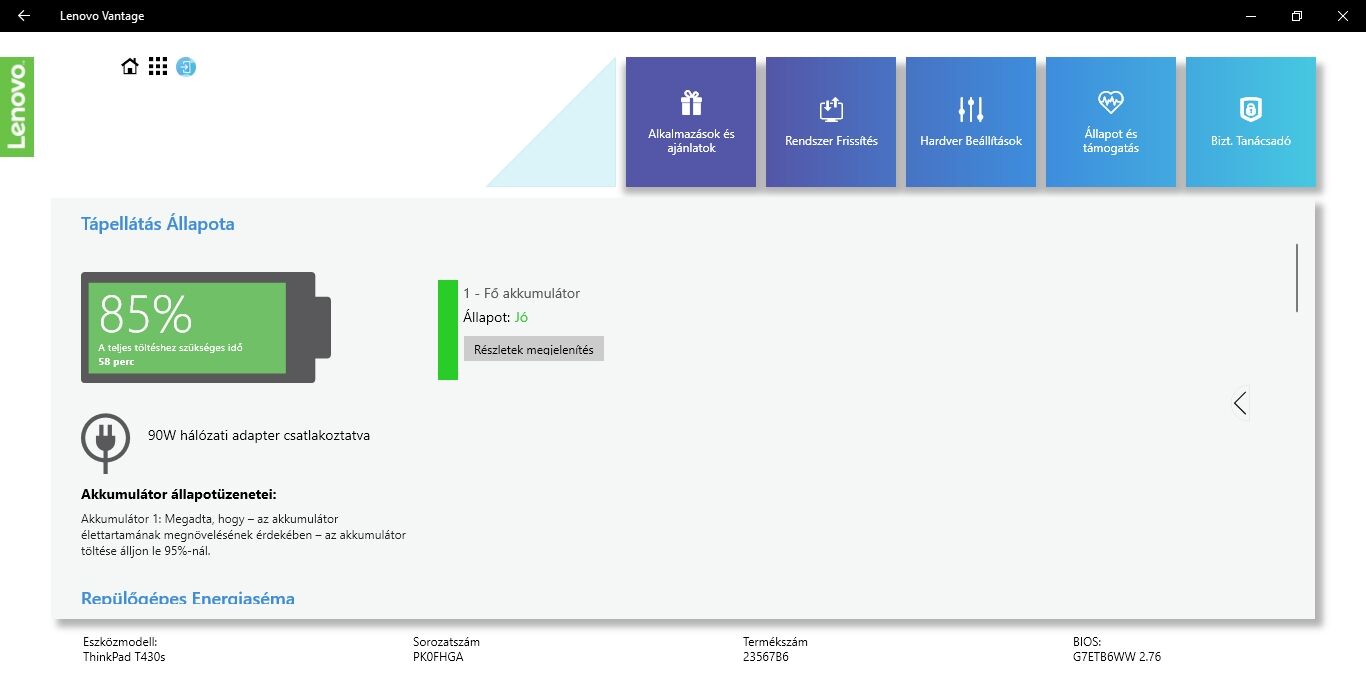Click the Lenovo Vantage window title

[102, 16]
